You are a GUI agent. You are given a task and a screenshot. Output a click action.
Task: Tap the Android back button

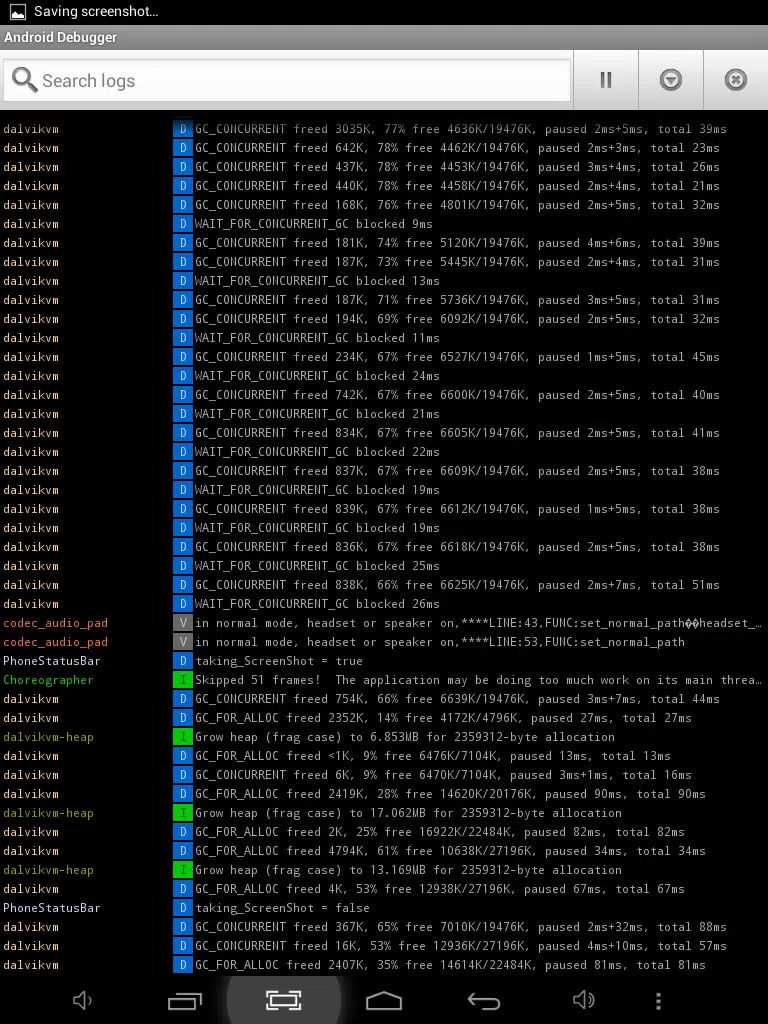click(x=484, y=1000)
